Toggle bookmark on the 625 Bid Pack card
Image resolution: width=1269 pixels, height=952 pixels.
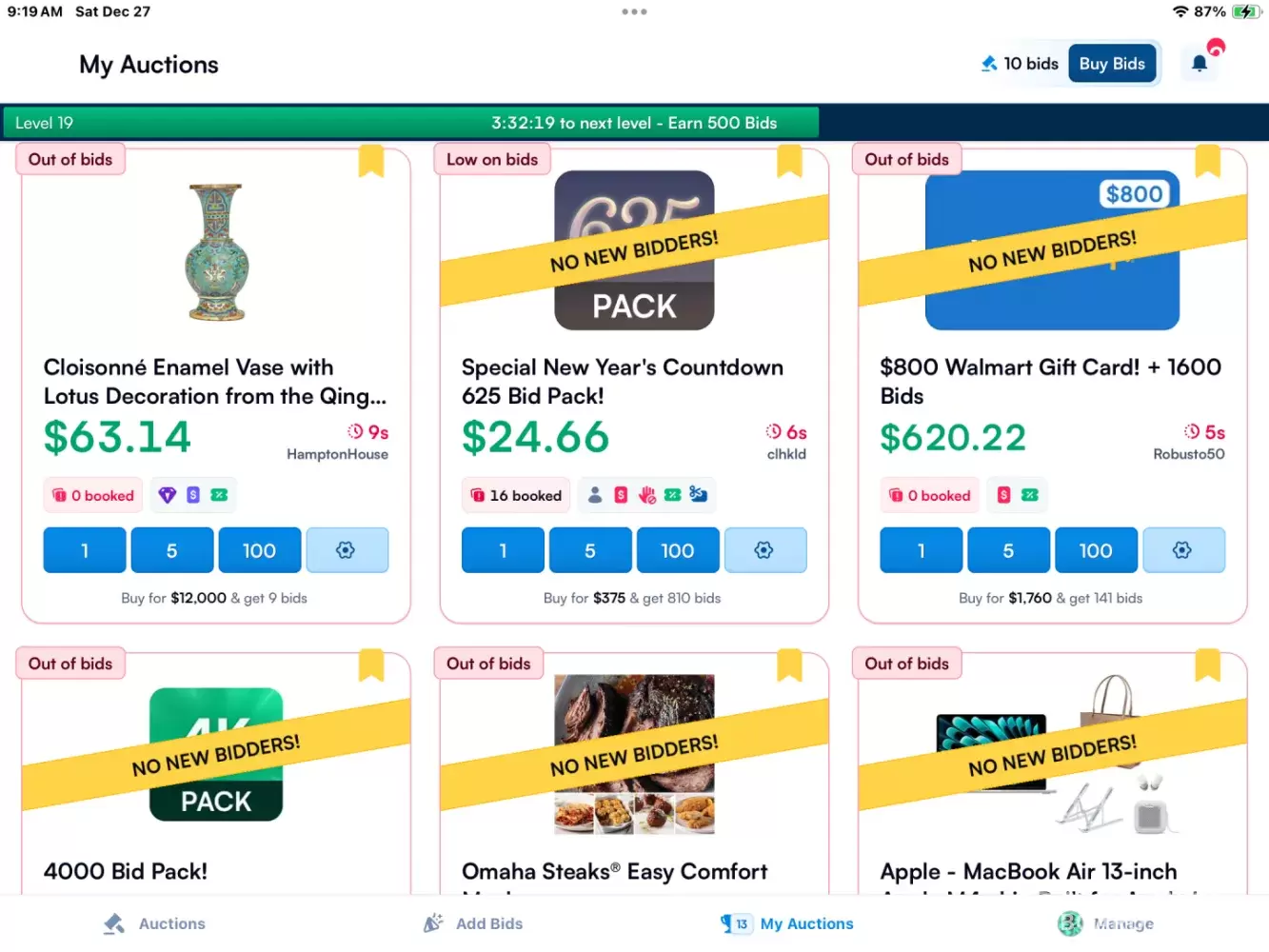(x=789, y=161)
